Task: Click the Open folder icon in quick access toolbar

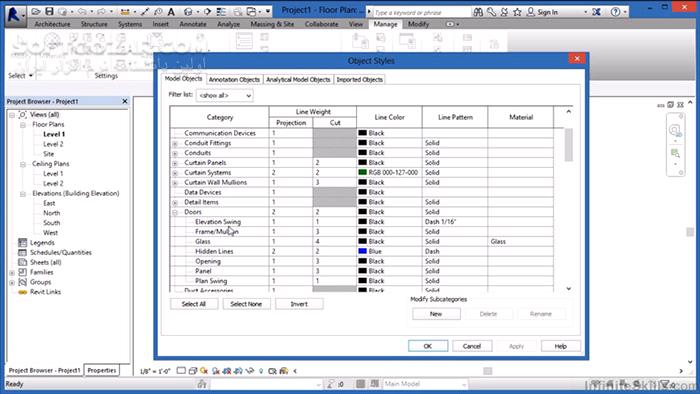Action: pos(36,12)
